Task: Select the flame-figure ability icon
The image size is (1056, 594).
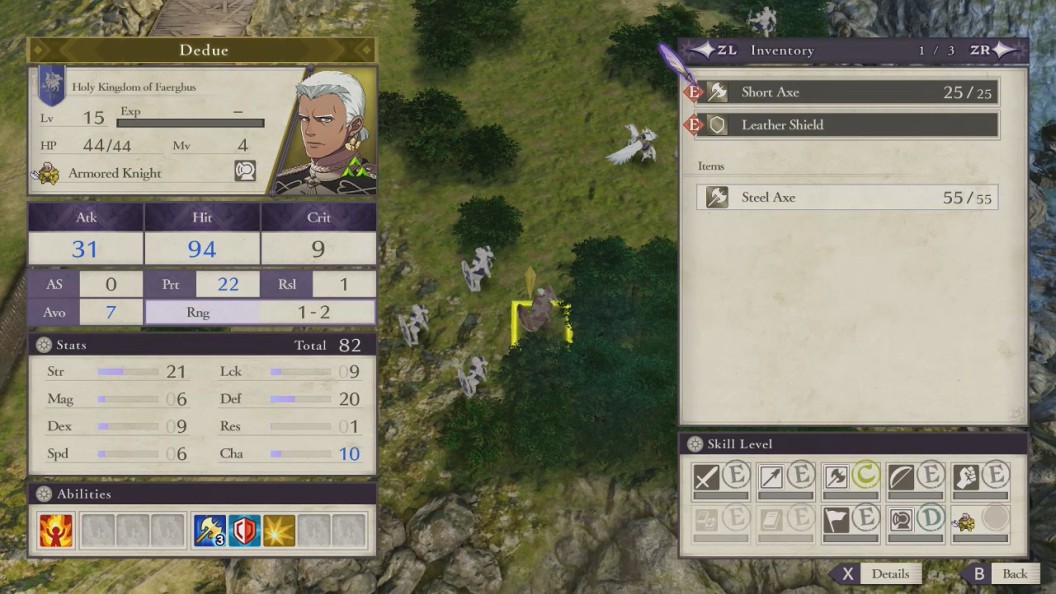Action: point(56,530)
